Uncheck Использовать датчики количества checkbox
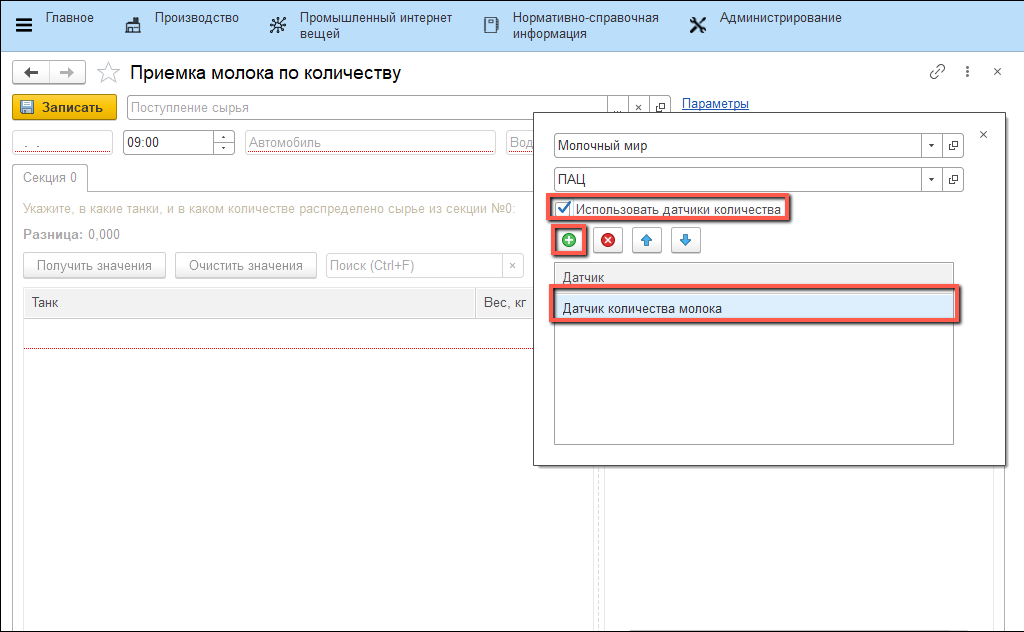Viewport: 1024px width, 632px height. point(564,209)
